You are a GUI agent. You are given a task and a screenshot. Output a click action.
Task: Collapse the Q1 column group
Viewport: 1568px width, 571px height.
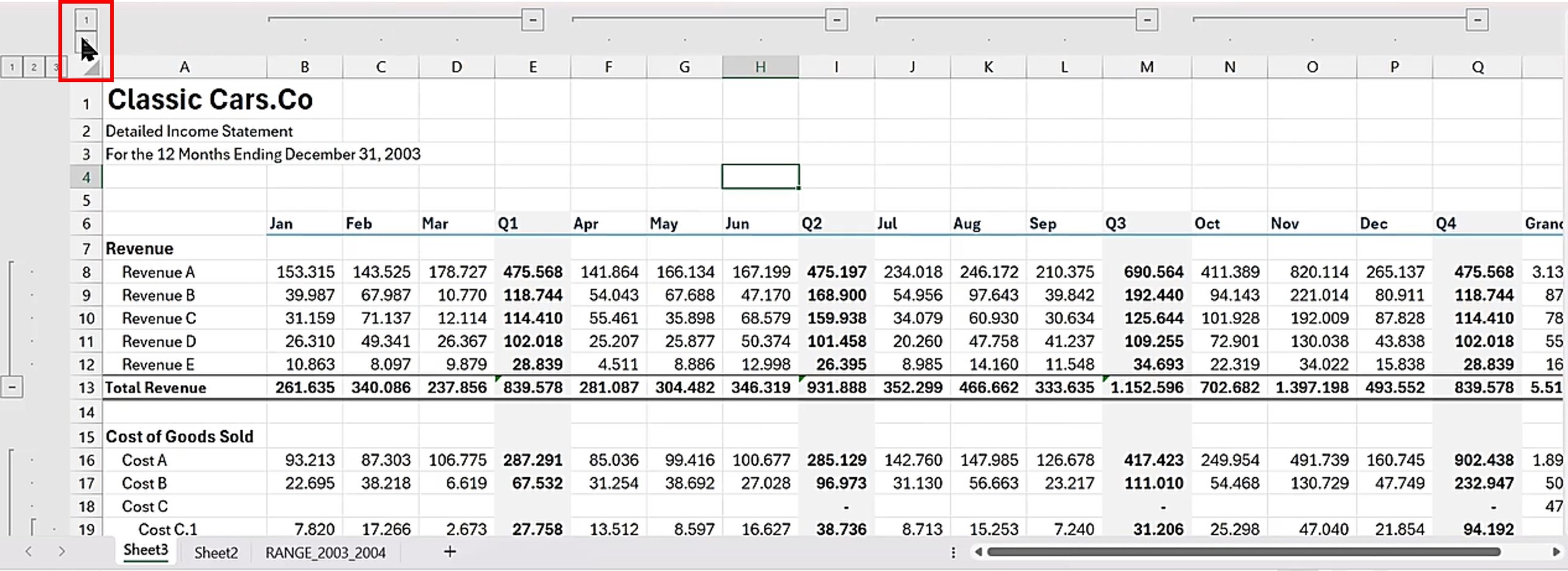tap(532, 20)
